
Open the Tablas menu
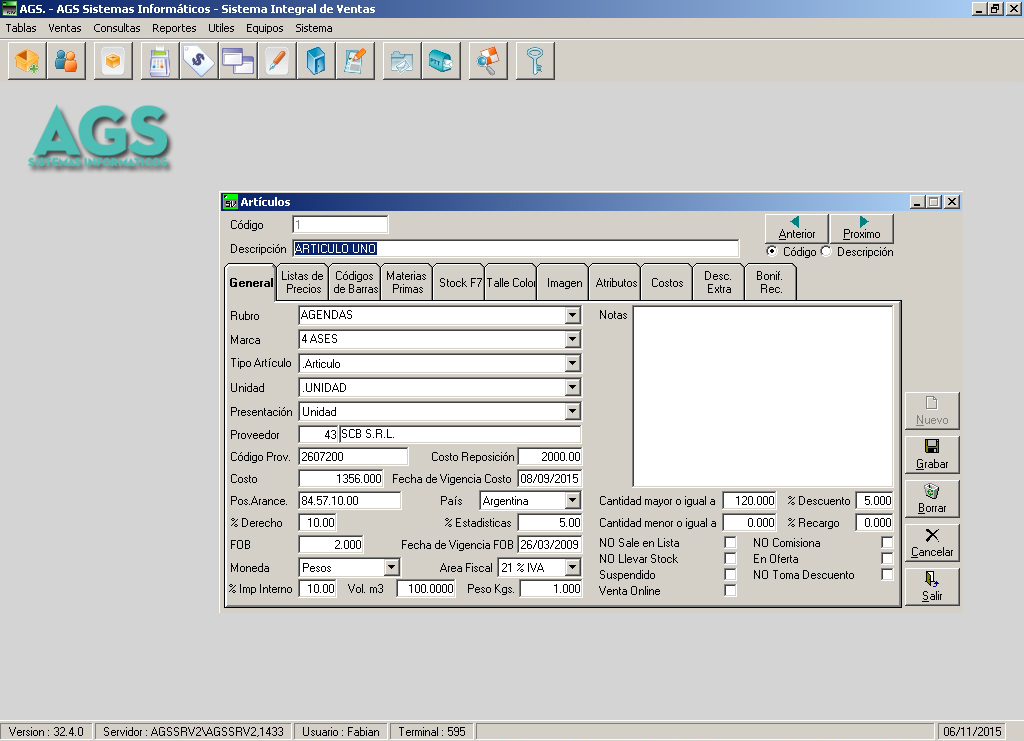21,28
